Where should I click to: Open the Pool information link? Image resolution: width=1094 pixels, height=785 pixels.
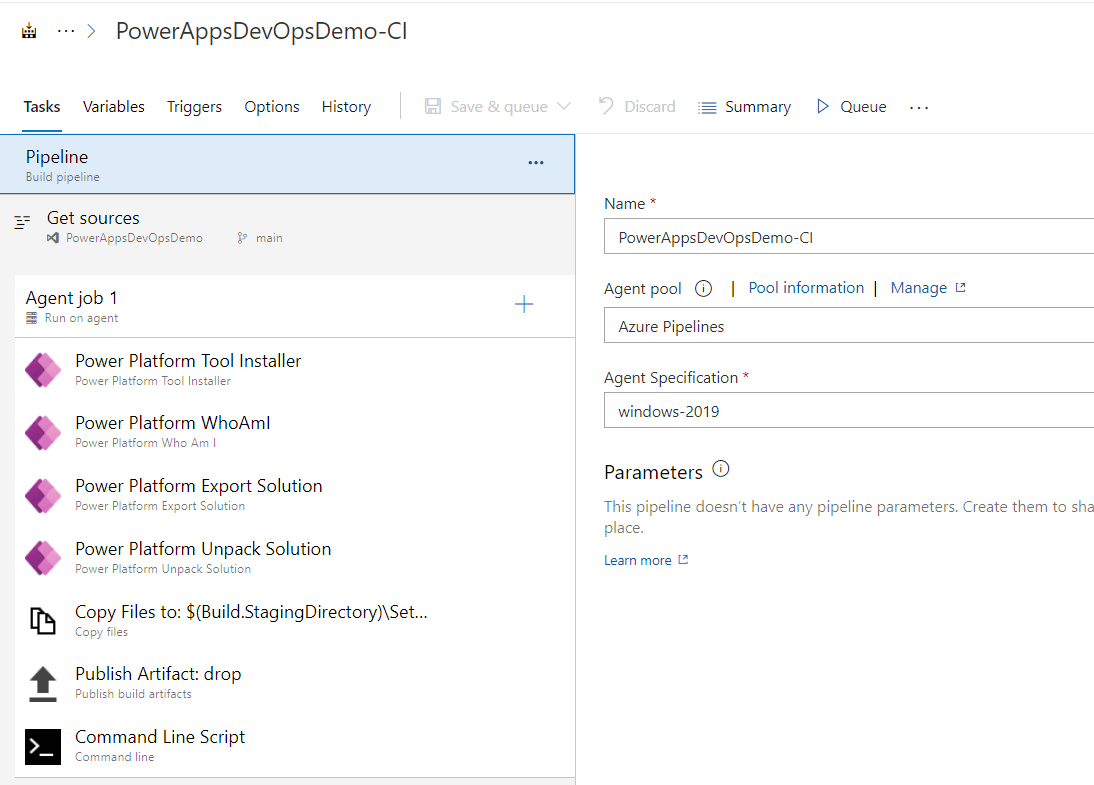tap(806, 287)
